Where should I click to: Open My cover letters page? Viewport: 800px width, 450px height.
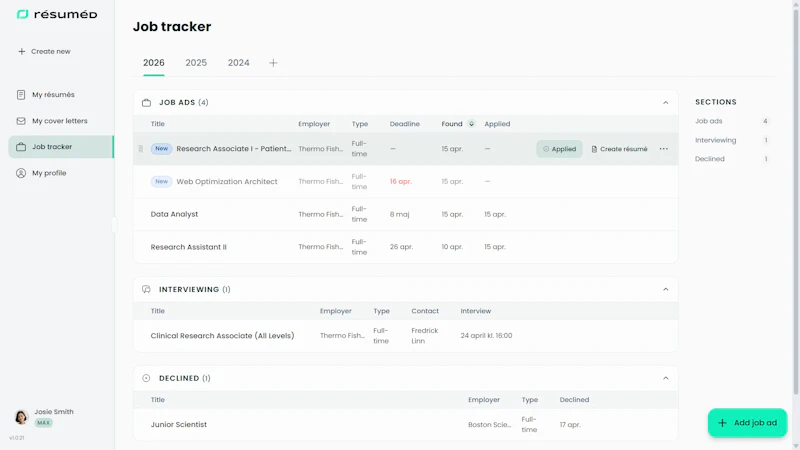(x=61, y=121)
